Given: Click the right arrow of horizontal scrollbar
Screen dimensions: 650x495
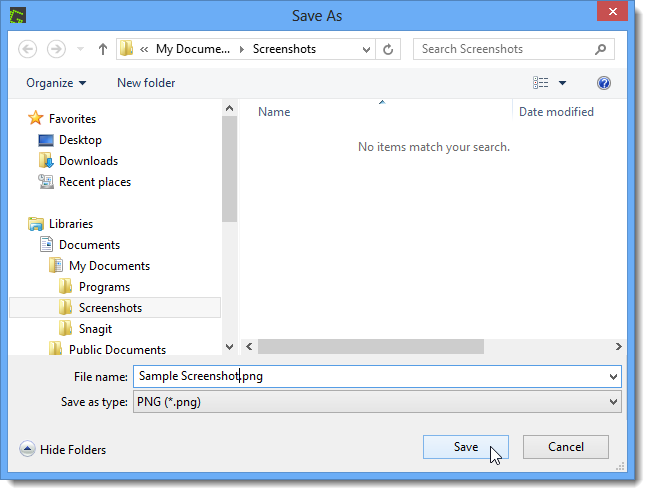Looking at the screenshot, I should 618,347.
